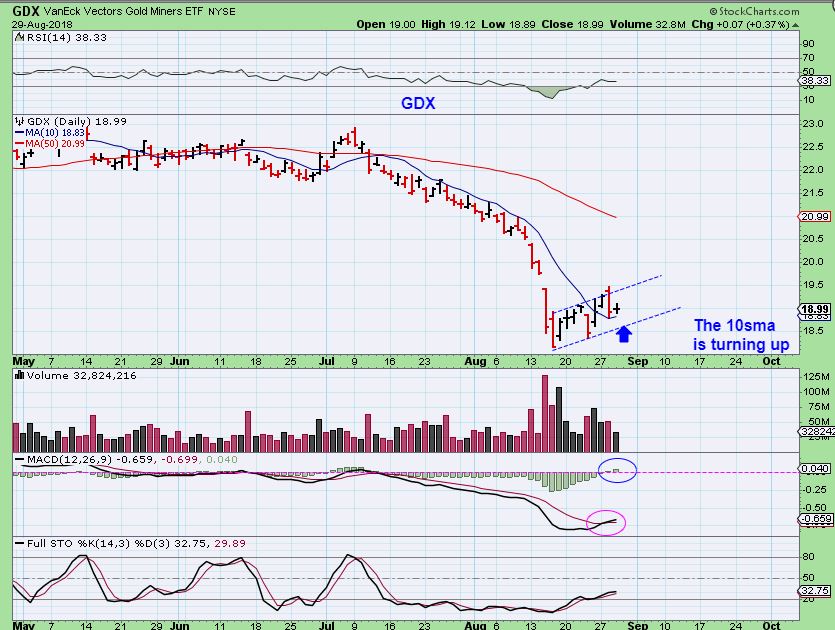Click the MA(50) 20.99 legend entry

(50, 144)
